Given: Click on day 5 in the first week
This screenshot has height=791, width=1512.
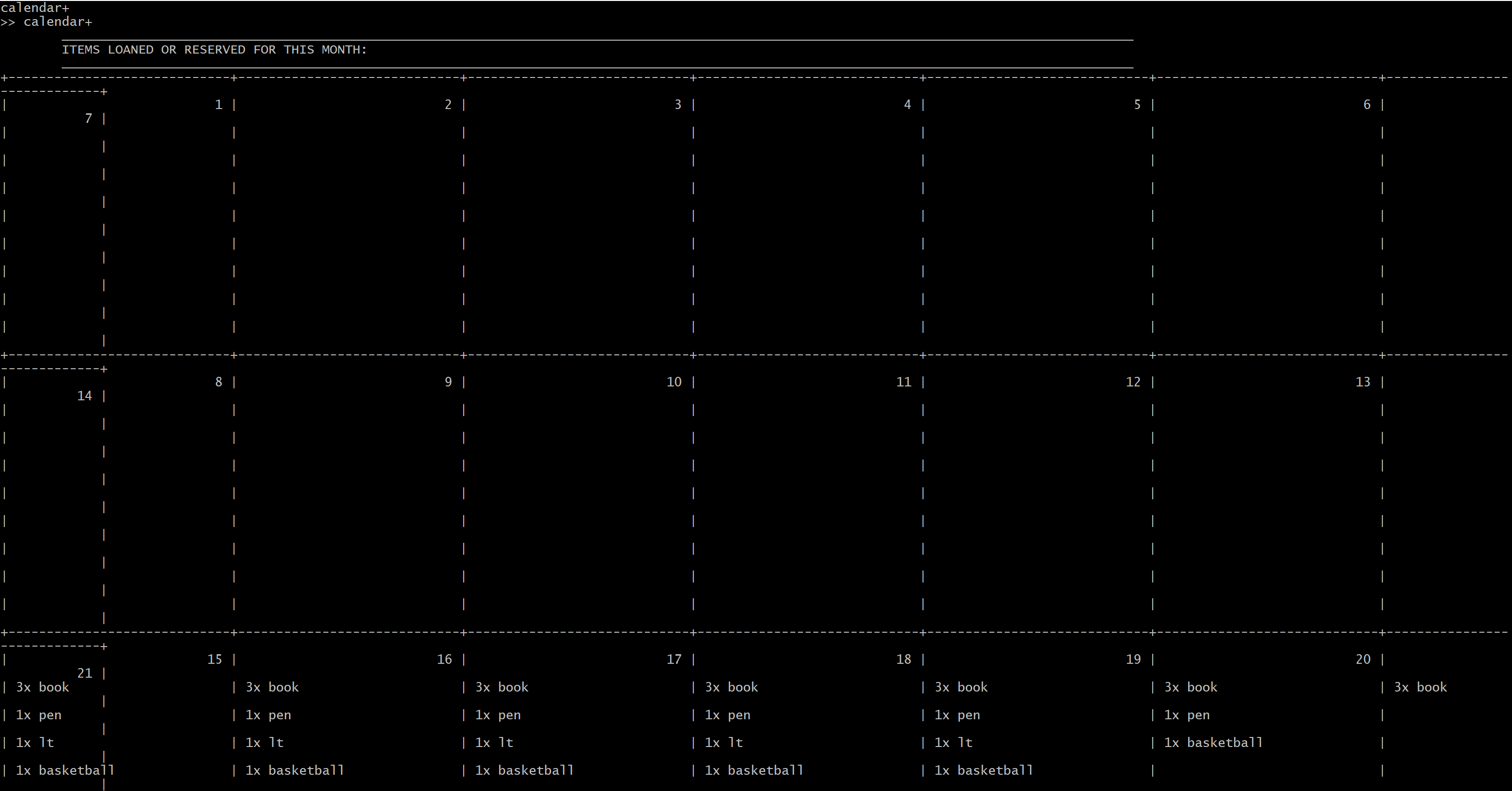Looking at the screenshot, I should click(1137, 105).
